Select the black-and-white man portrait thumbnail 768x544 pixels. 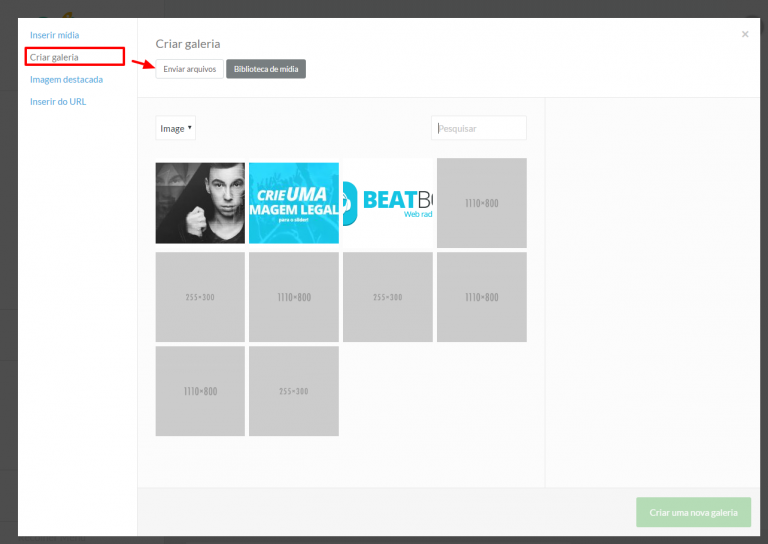click(200, 203)
